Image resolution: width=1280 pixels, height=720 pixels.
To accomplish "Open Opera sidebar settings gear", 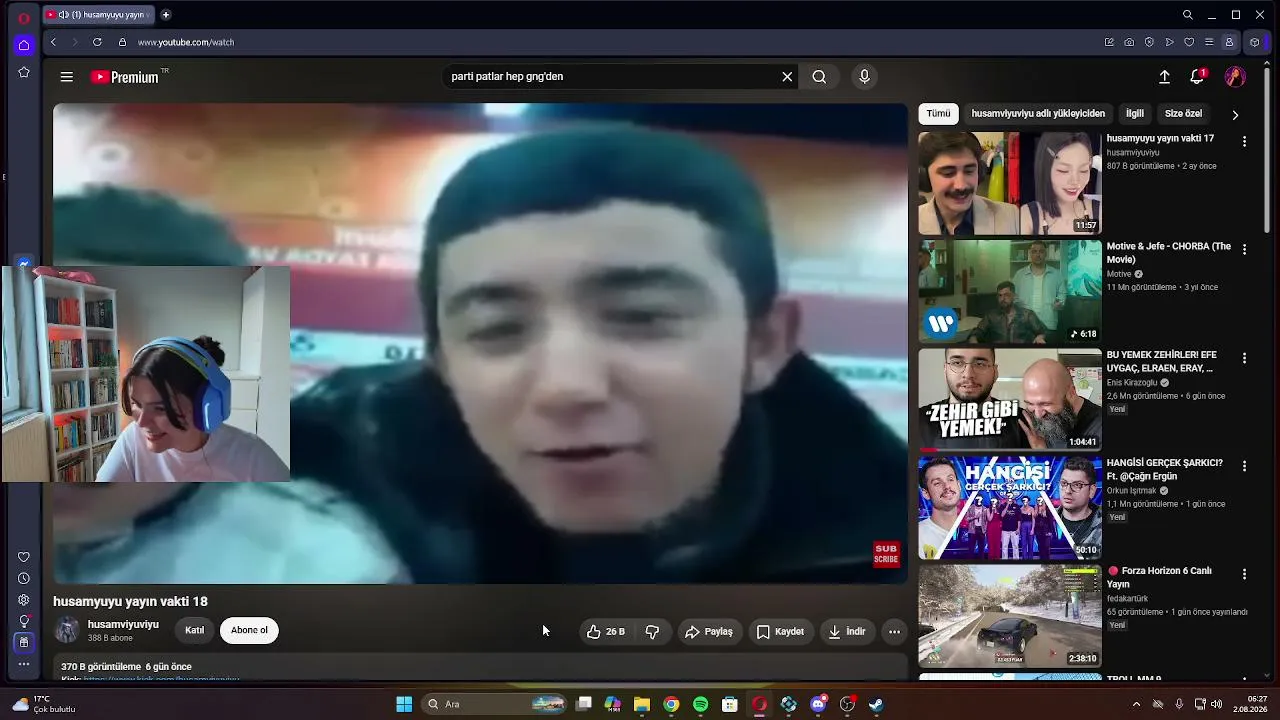I will 24,600.
